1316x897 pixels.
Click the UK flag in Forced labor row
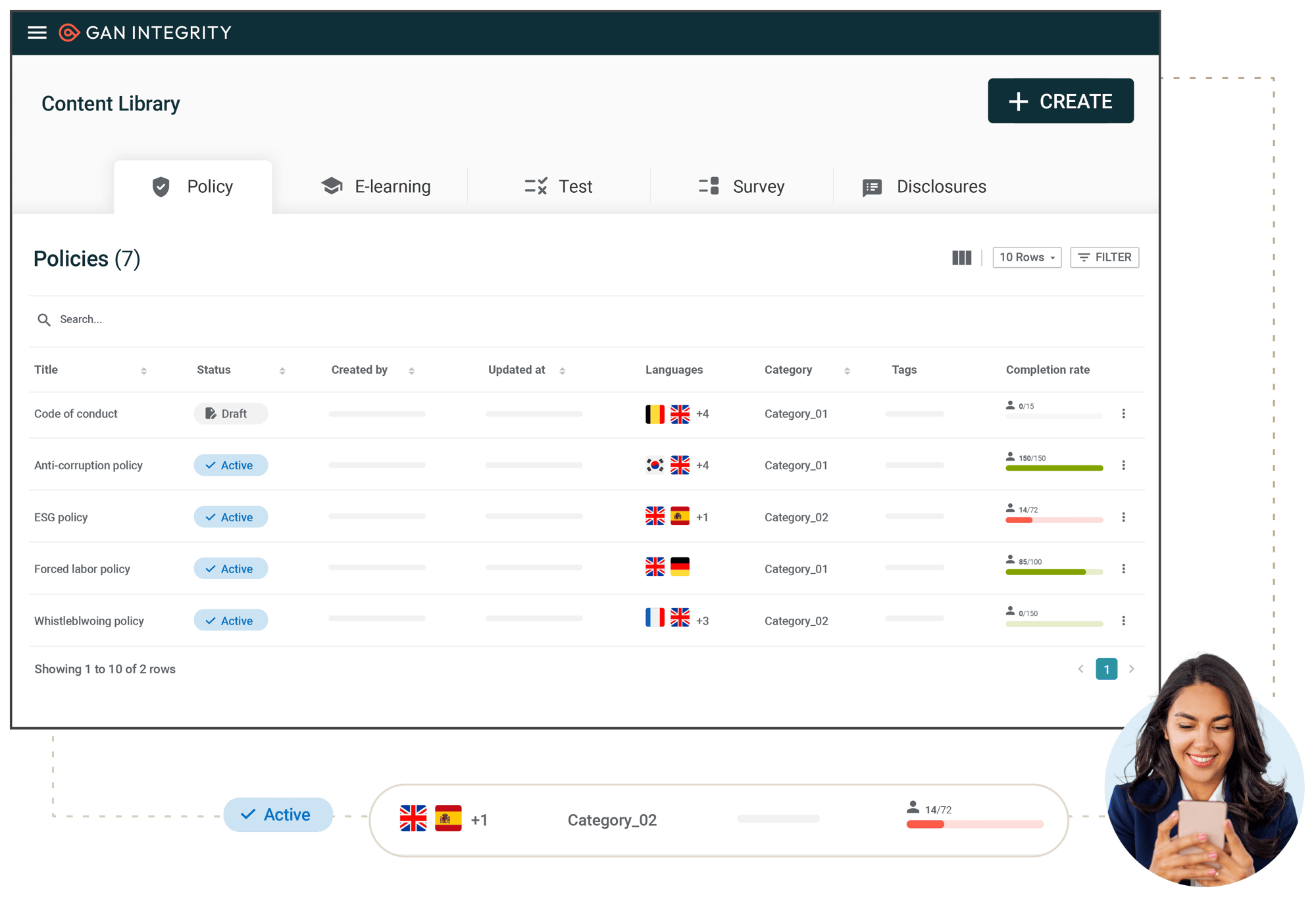(655, 567)
